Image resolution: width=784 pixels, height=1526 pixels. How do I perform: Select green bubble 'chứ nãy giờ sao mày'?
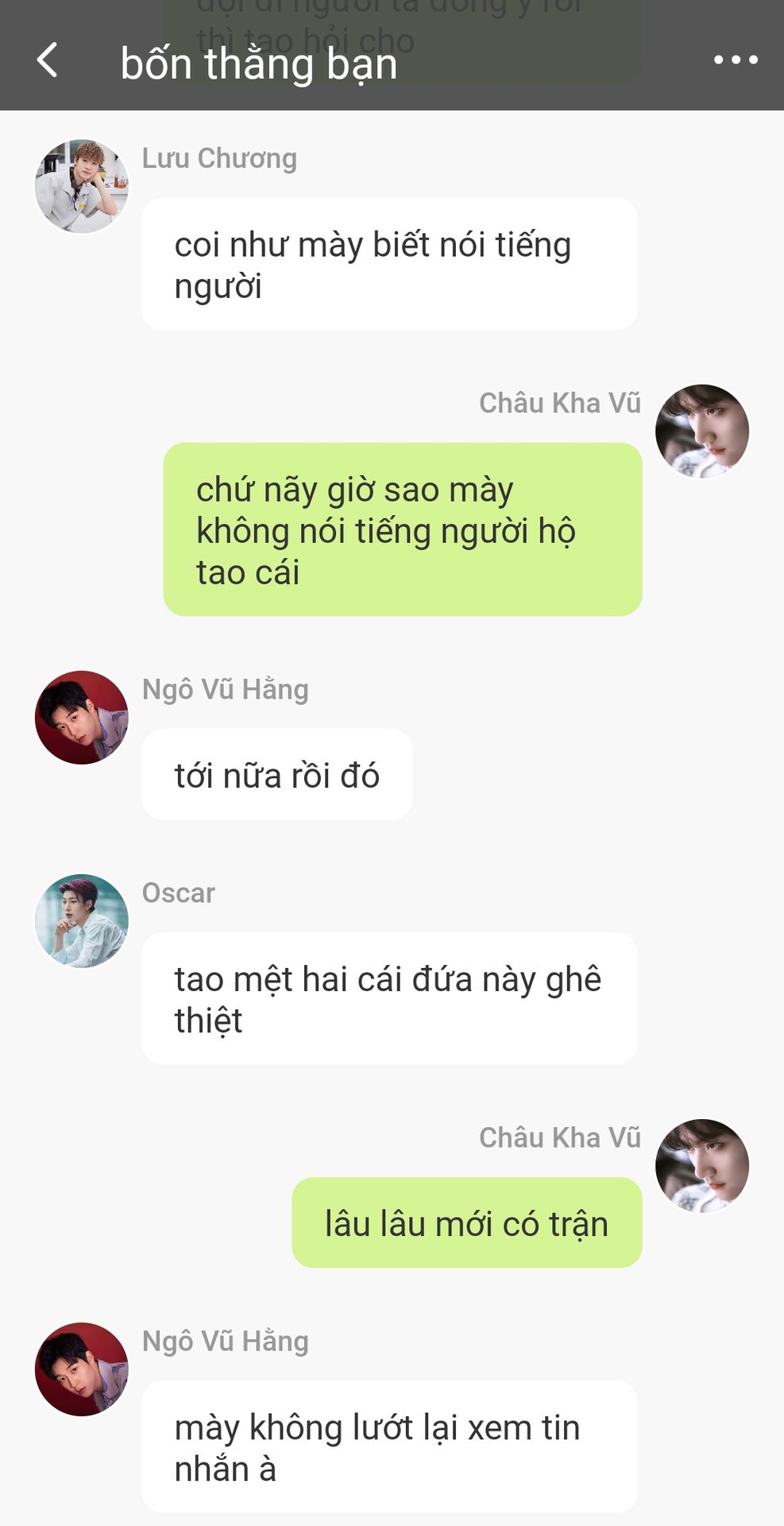403,529
